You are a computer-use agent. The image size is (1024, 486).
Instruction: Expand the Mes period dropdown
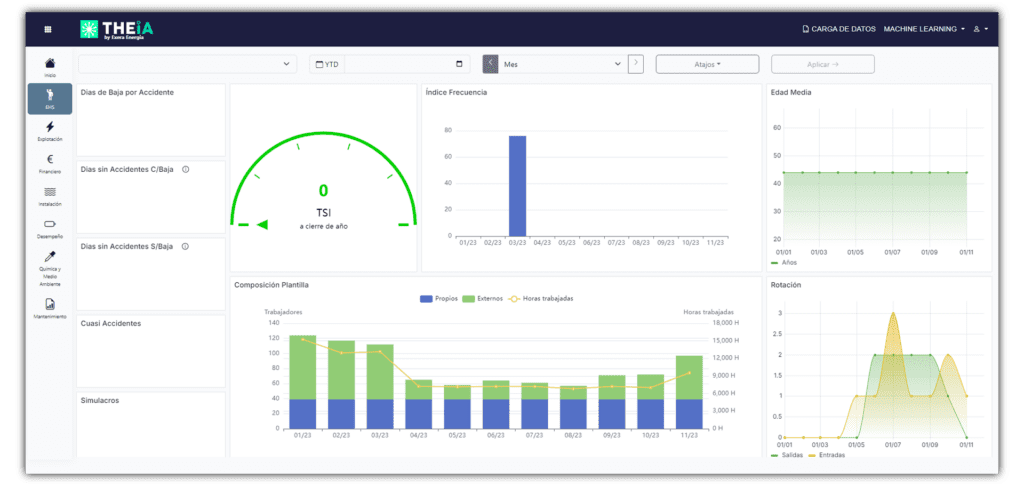[562, 64]
